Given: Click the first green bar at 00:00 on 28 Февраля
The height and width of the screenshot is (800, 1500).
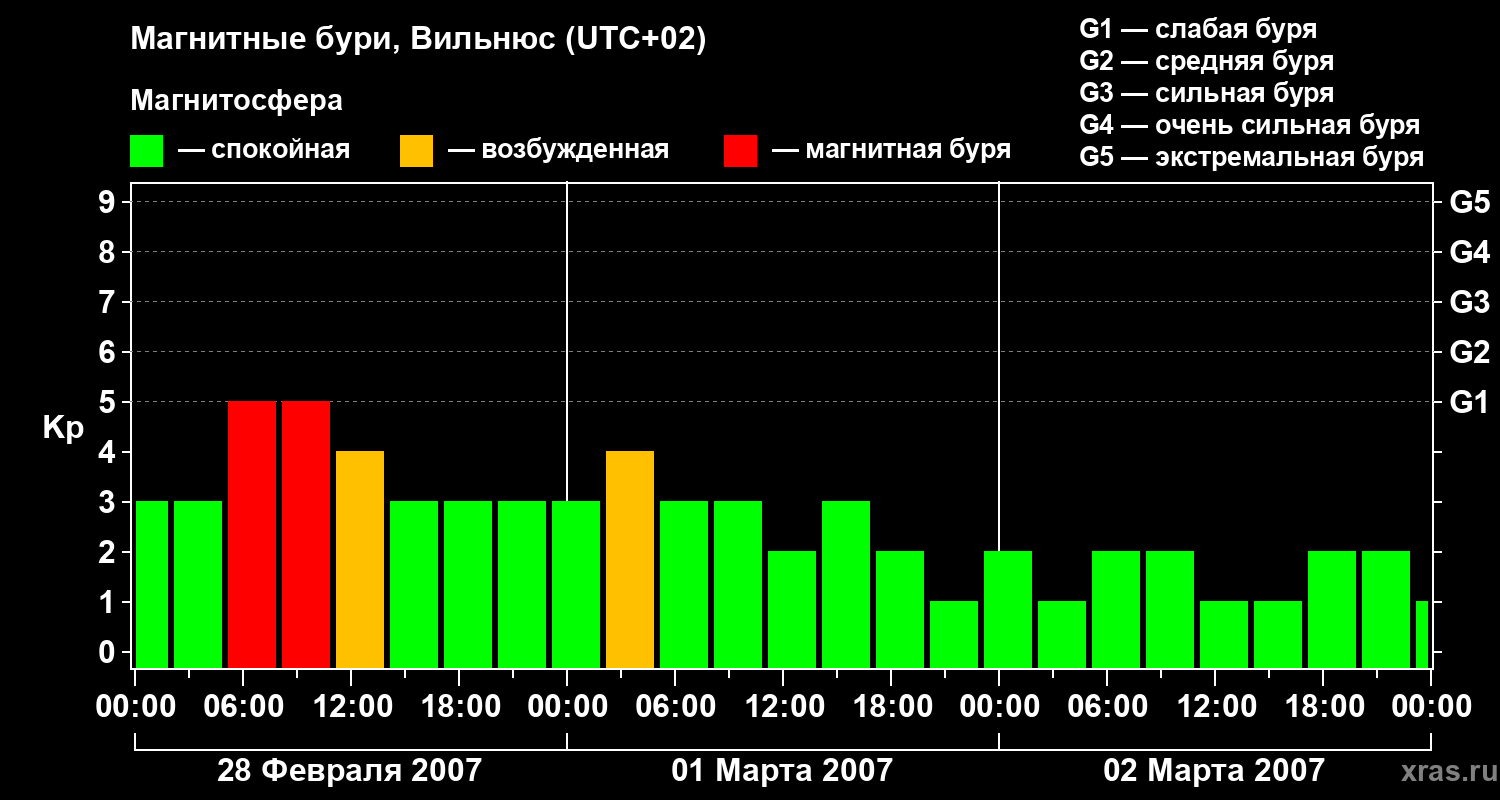Looking at the screenshot, I should click(152, 585).
